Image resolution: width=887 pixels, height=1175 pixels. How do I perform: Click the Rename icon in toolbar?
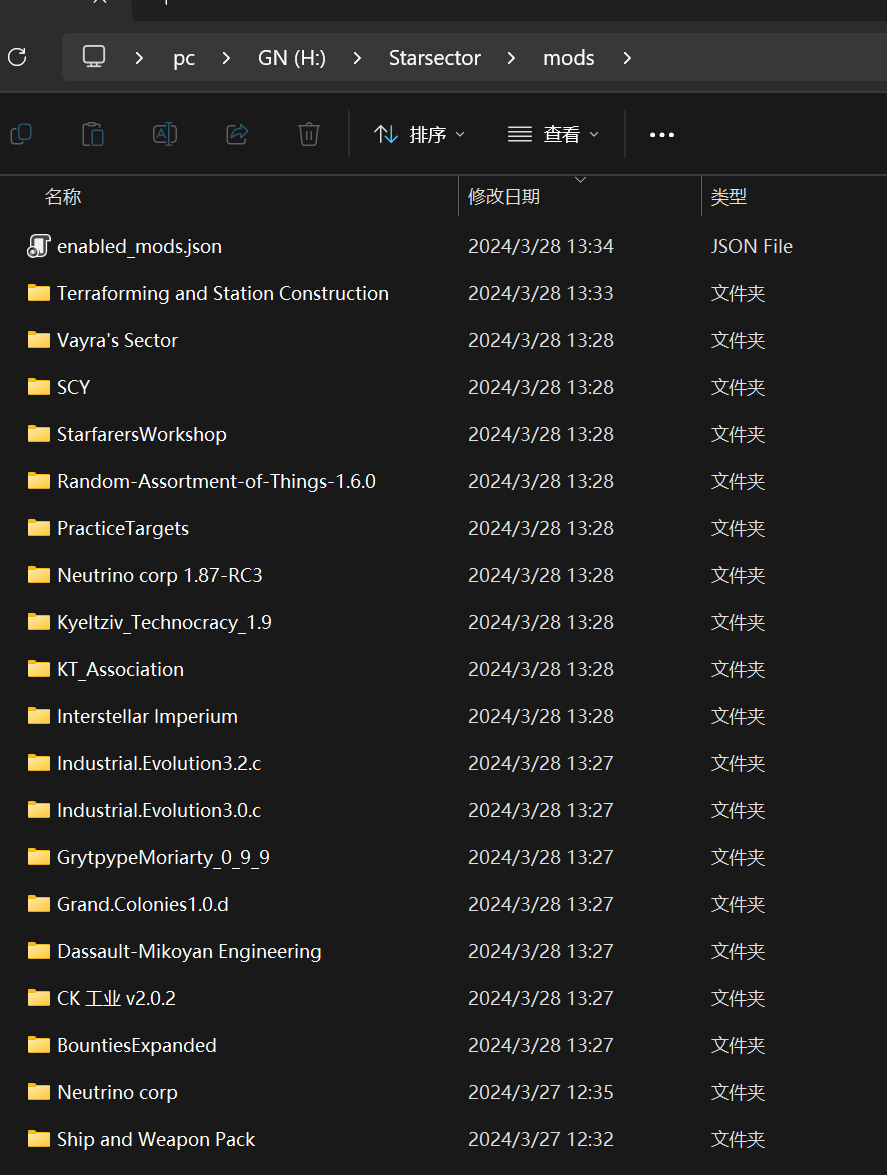[x=164, y=134]
